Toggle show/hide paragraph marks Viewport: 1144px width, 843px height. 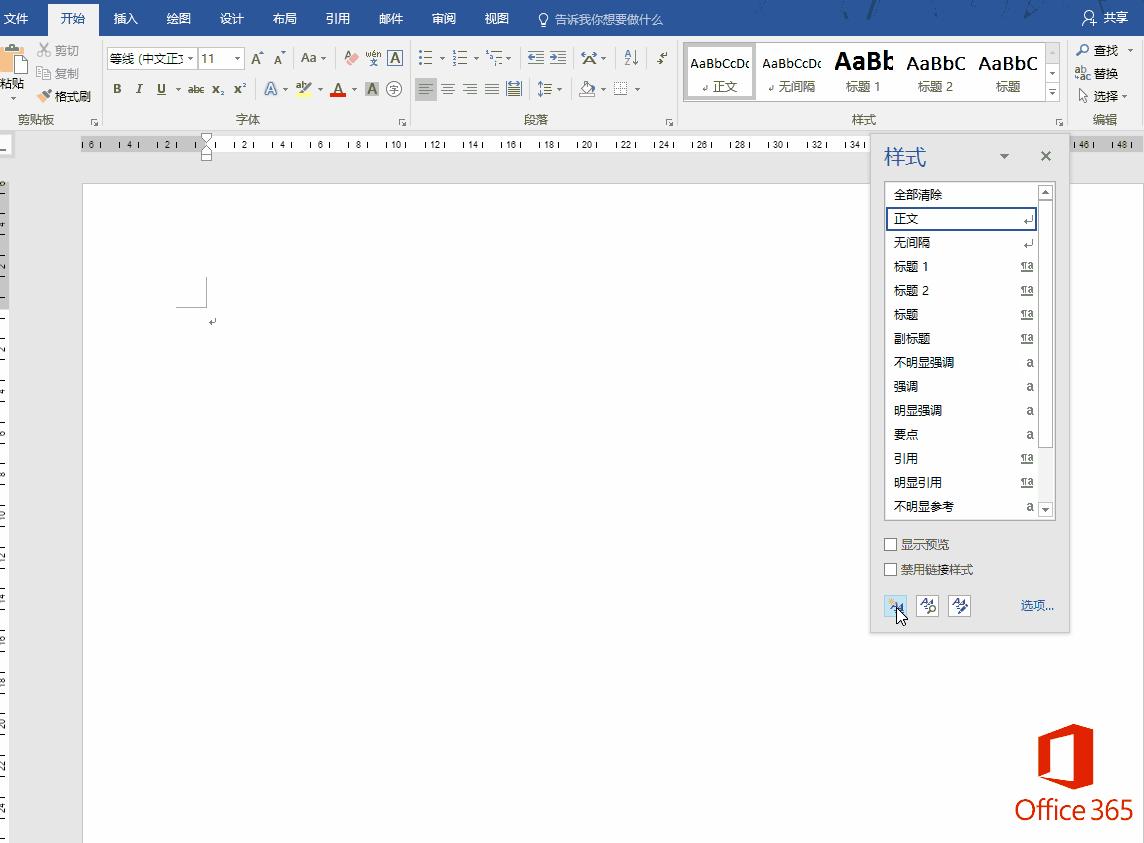(662, 58)
